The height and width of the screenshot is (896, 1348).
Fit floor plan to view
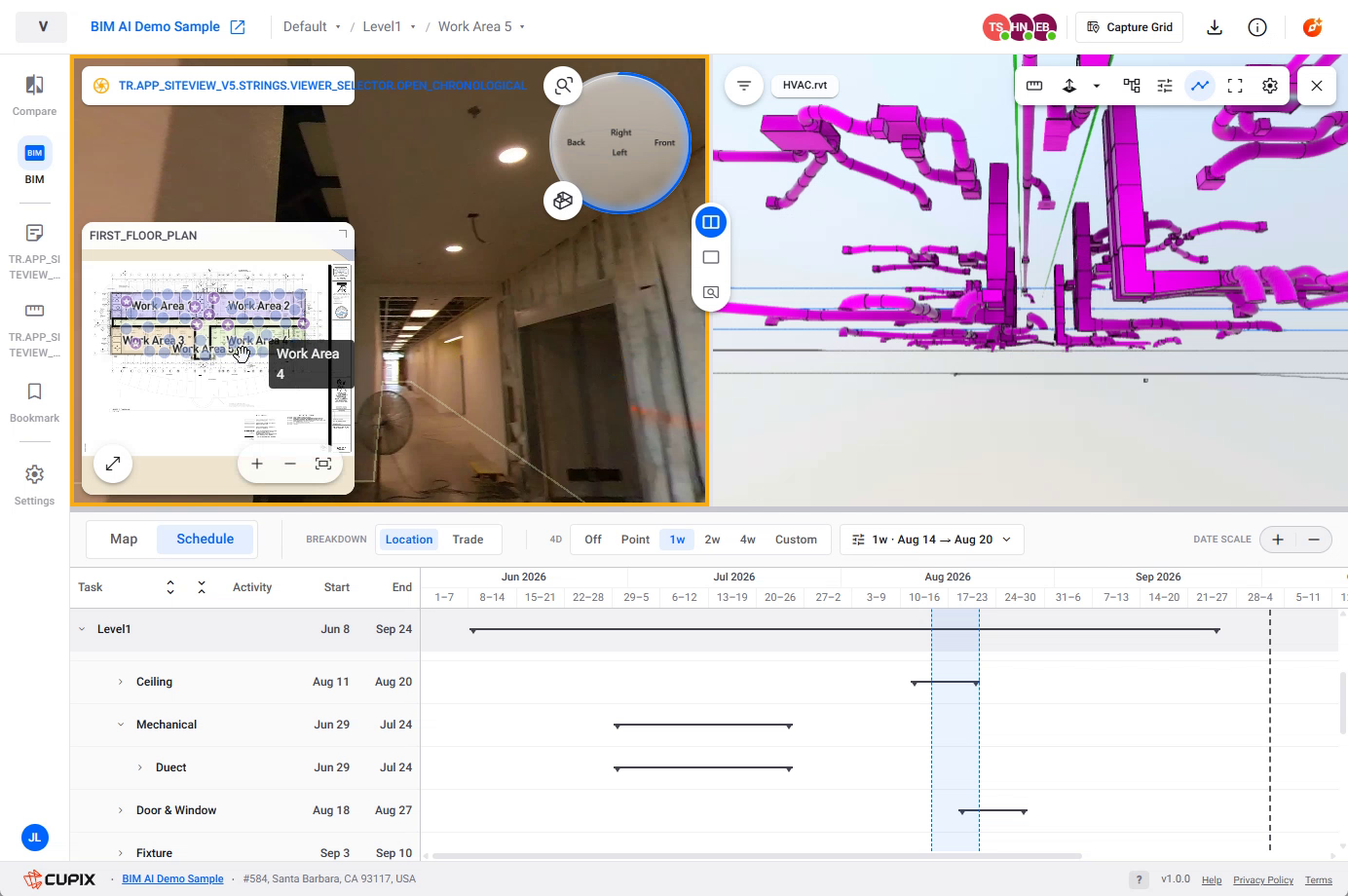pyautogui.click(x=323, y=464)
